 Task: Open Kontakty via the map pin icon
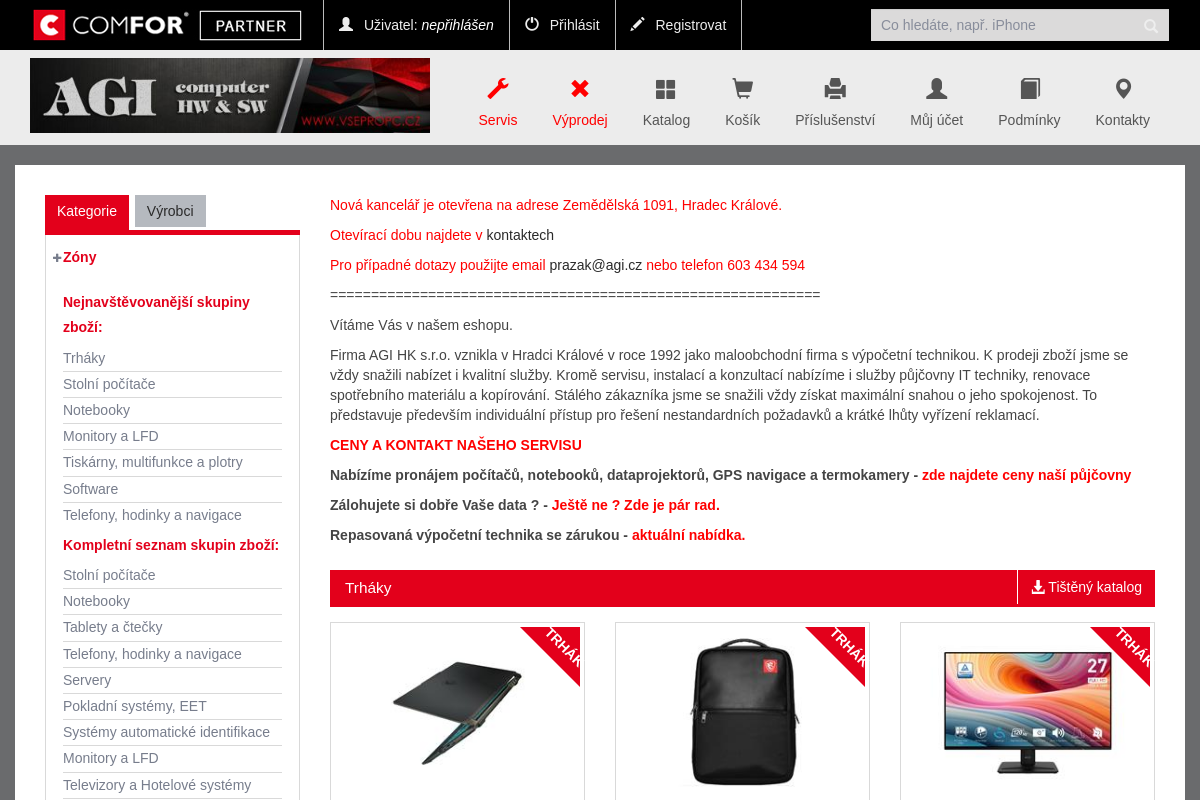(x=1123, y=89)
